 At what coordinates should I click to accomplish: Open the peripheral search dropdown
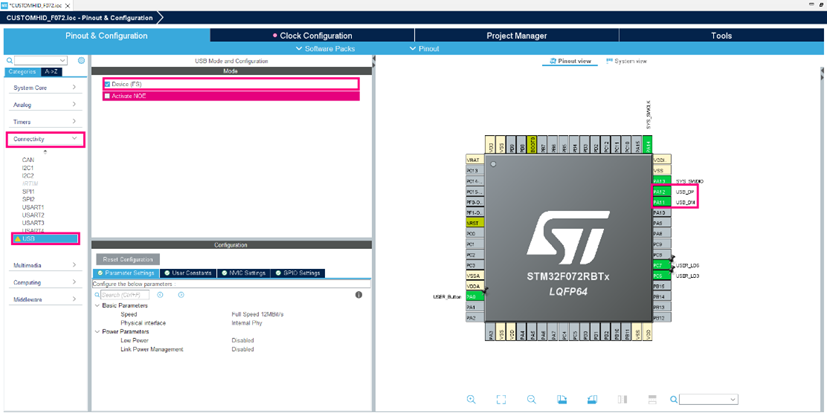[63, 61]
